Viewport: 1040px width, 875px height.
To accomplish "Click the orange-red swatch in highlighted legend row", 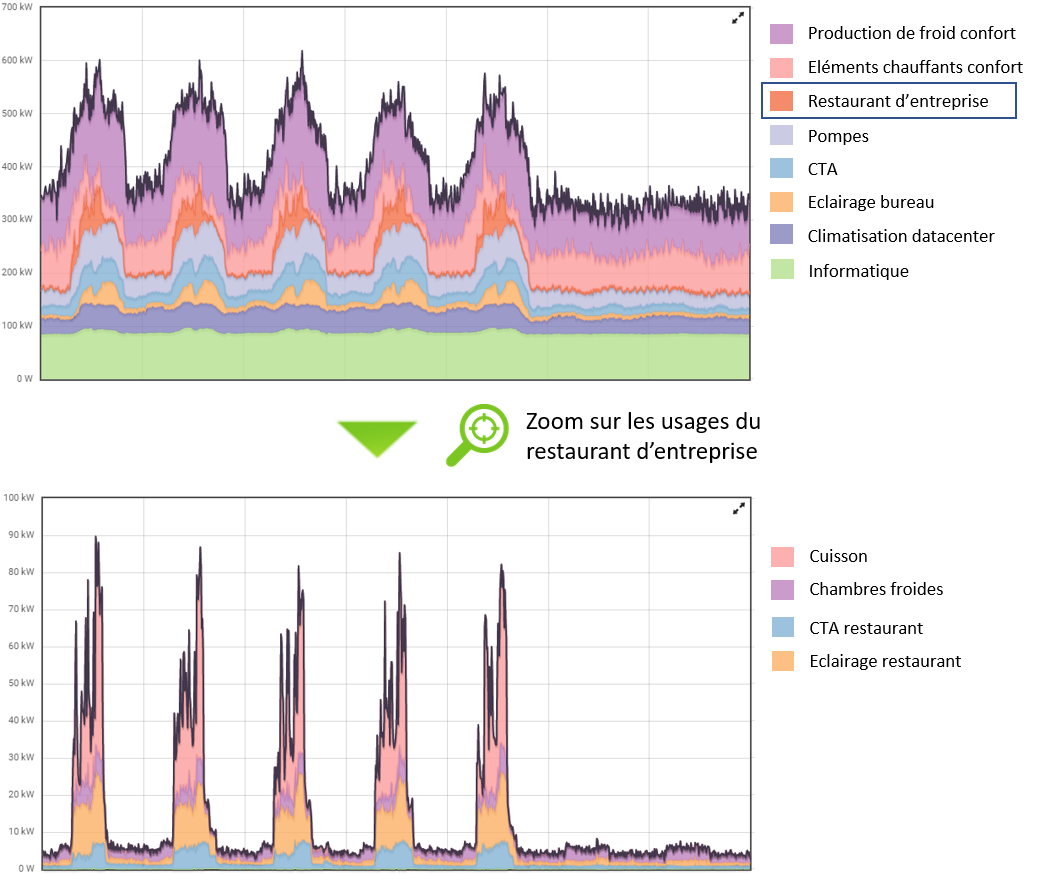I will (x=781, y=101).
